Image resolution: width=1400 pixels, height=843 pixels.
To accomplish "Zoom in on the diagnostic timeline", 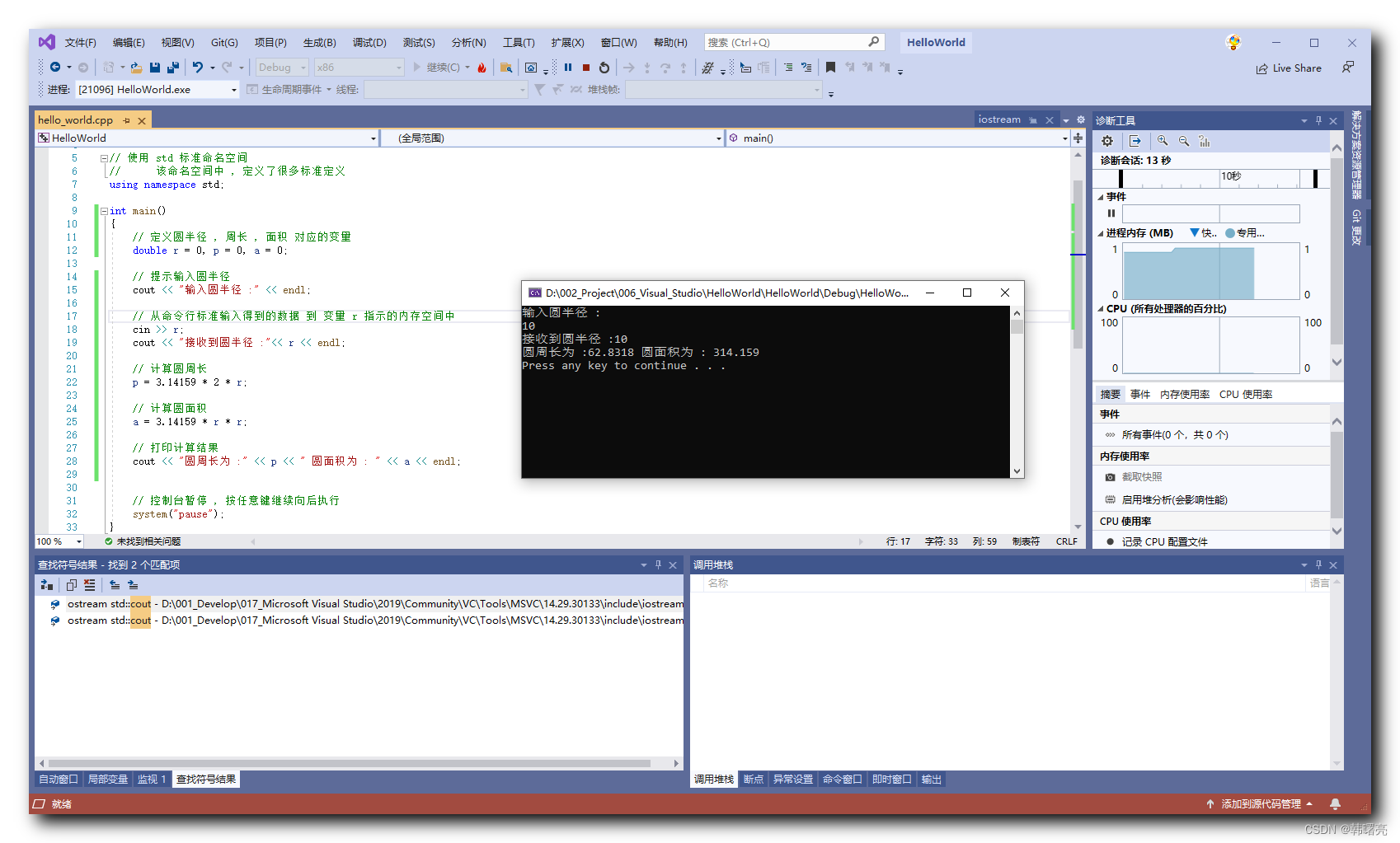I will pyautogui.click(x=1163, y=141).
